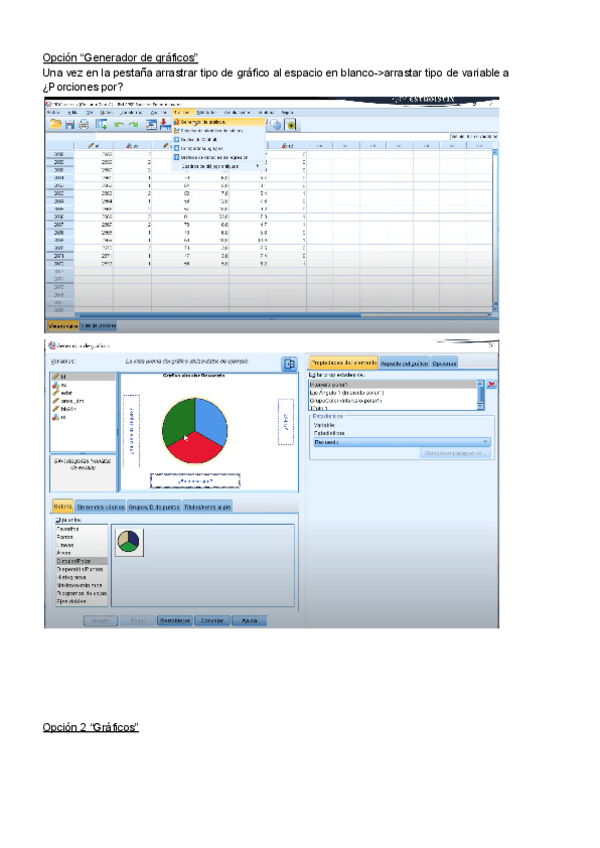
Task: Switch to Opciones tab in chart builder
Action: pos(444,363)
